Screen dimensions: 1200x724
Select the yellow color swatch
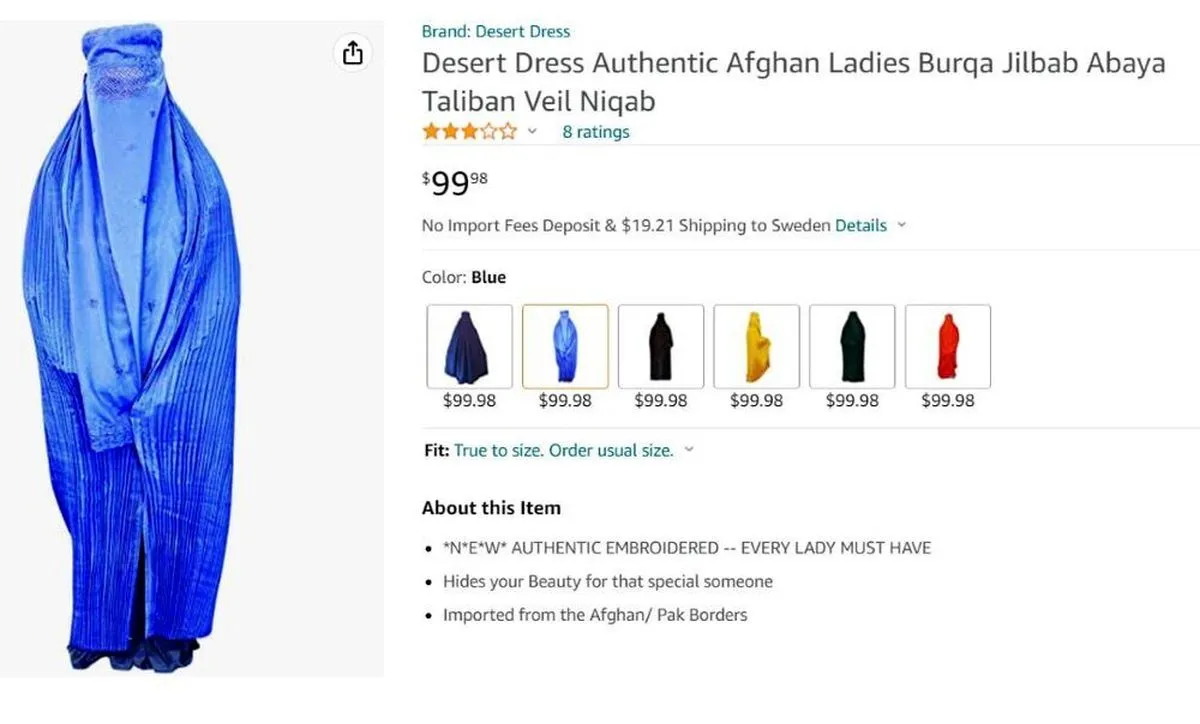click(756, 346)
